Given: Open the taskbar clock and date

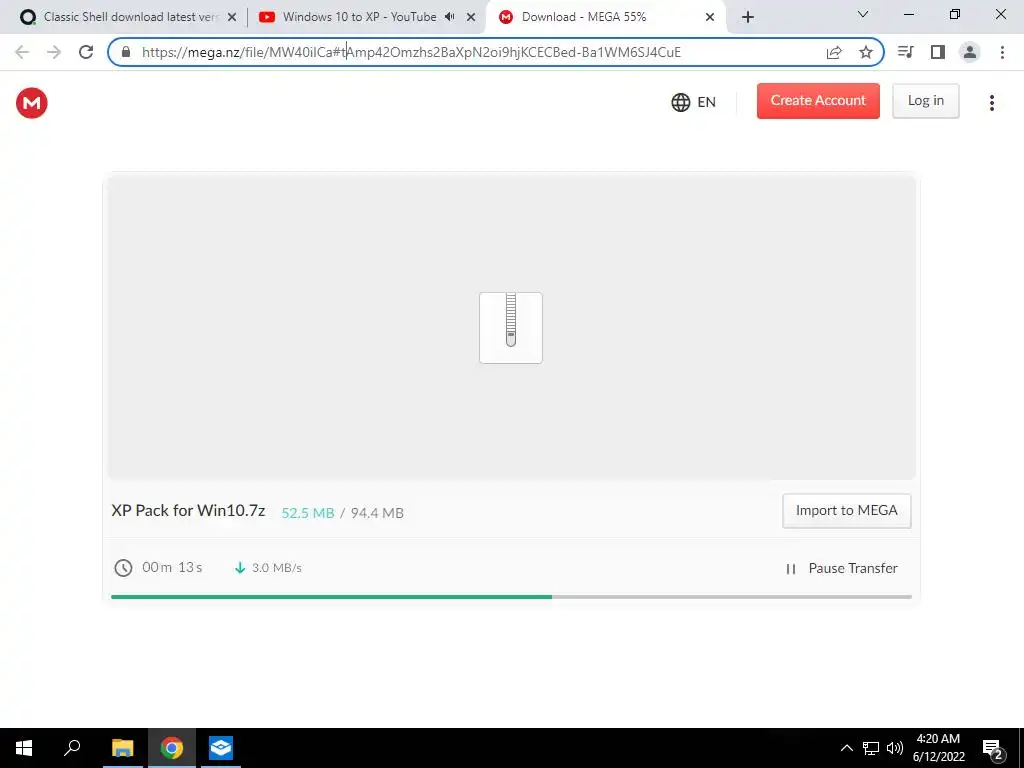Looking at the screenshot, I should pyautogui.click(x=938, y=748).
